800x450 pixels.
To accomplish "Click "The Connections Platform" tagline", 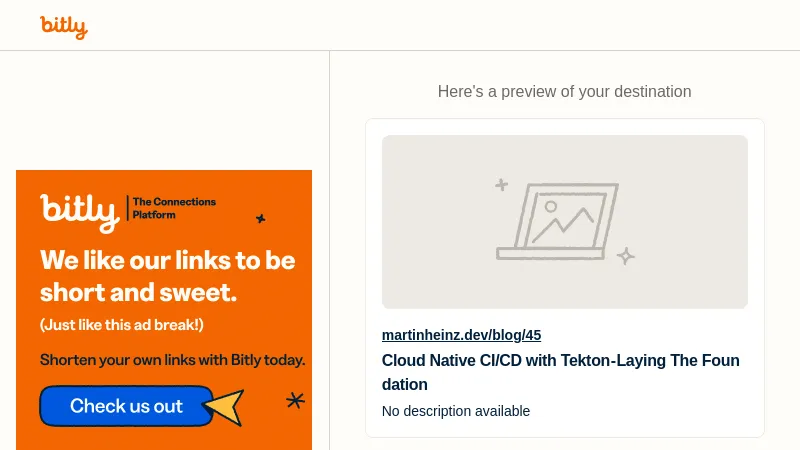I will point(174,208).
